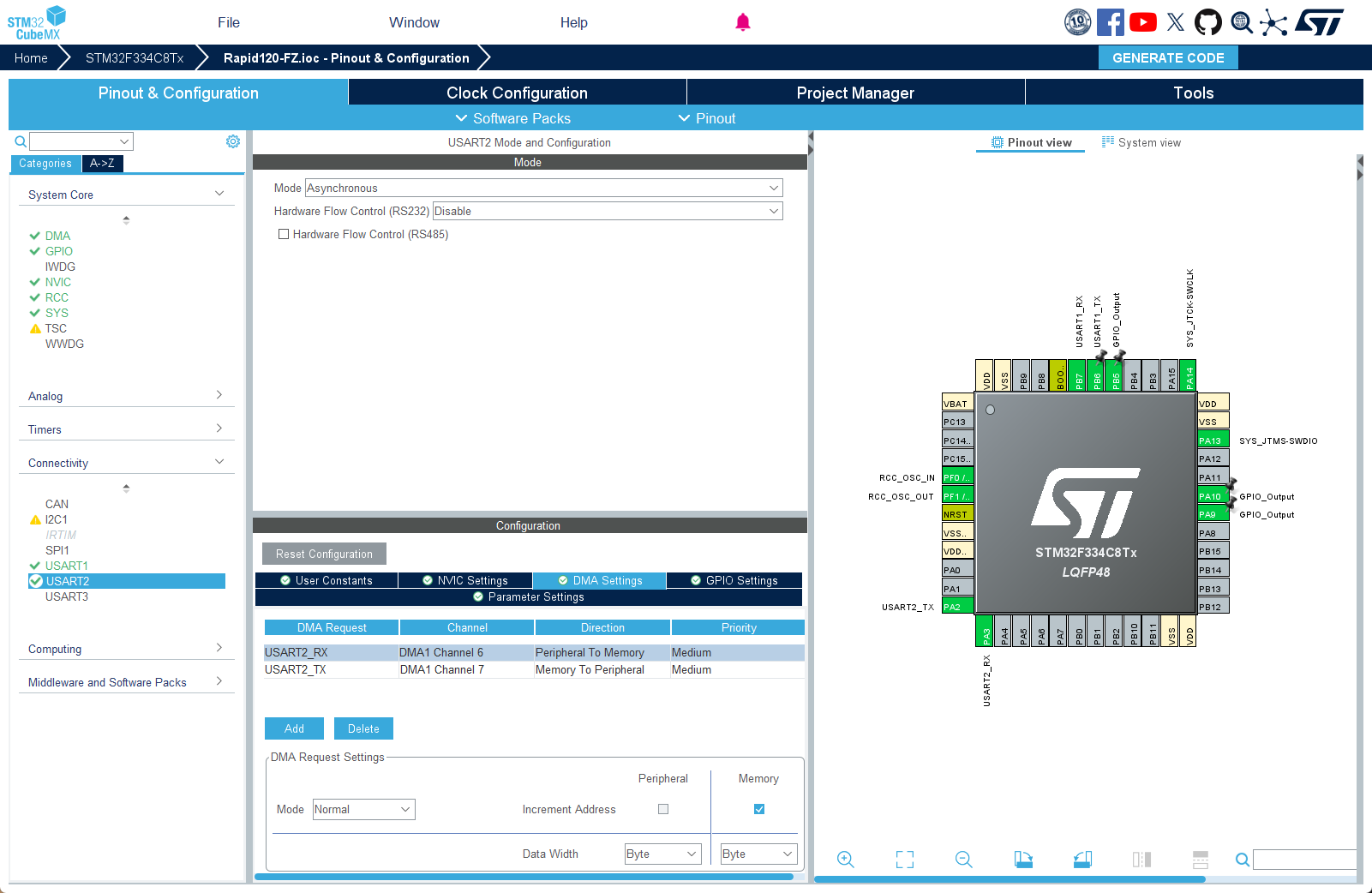Toggle Memory increment address checkbox
Screen dimensions: 1372x893
(x=759, y=809)
